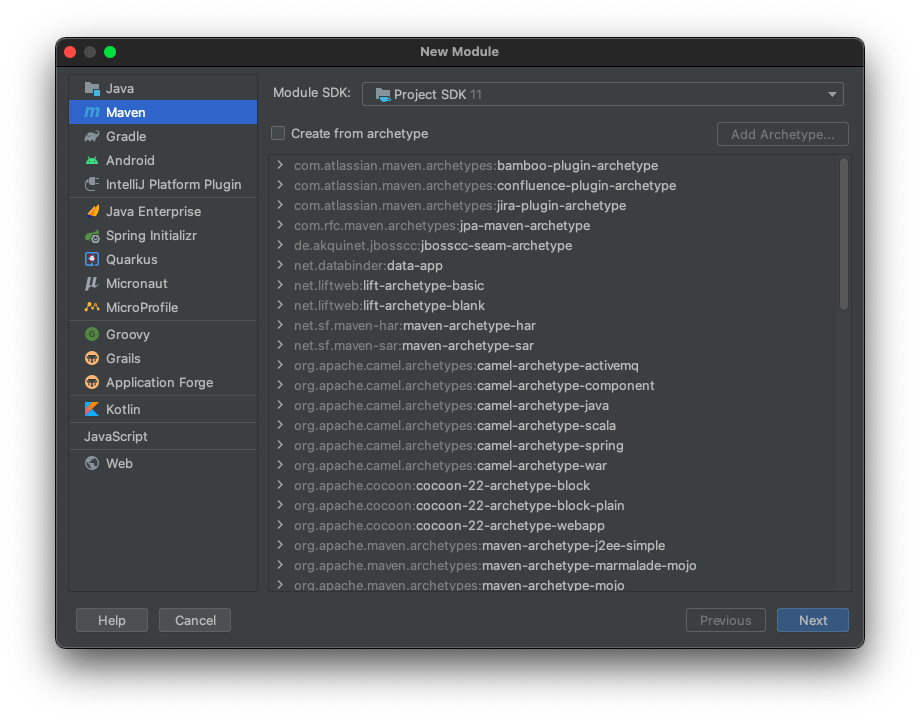Click Add Archetype button

pos(783,134)
